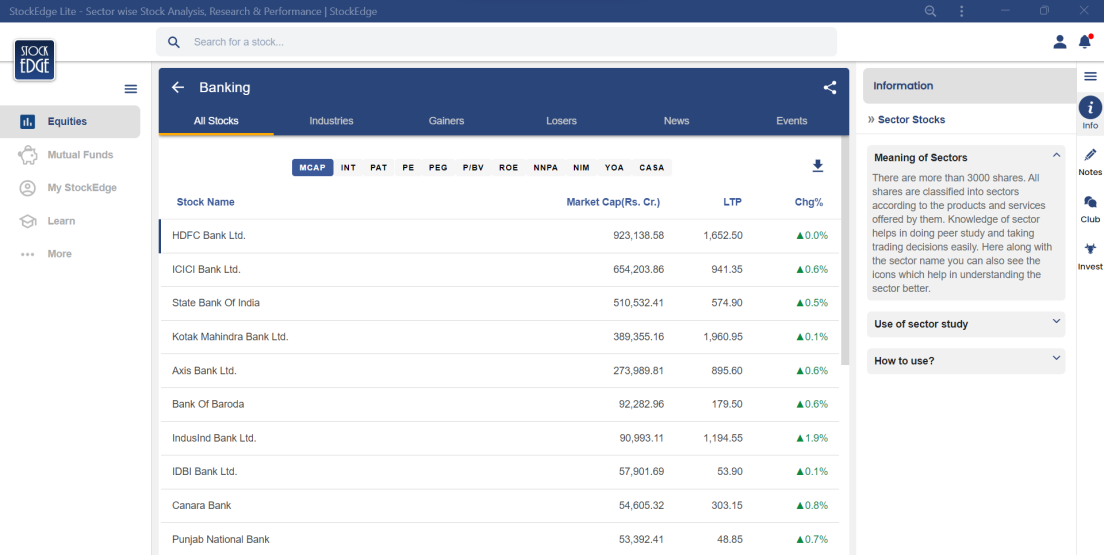Viewport: 1104px width, 555px height.
Task: Toggle the left sidebar hamburger menu
Action: (x=130, y=89)
